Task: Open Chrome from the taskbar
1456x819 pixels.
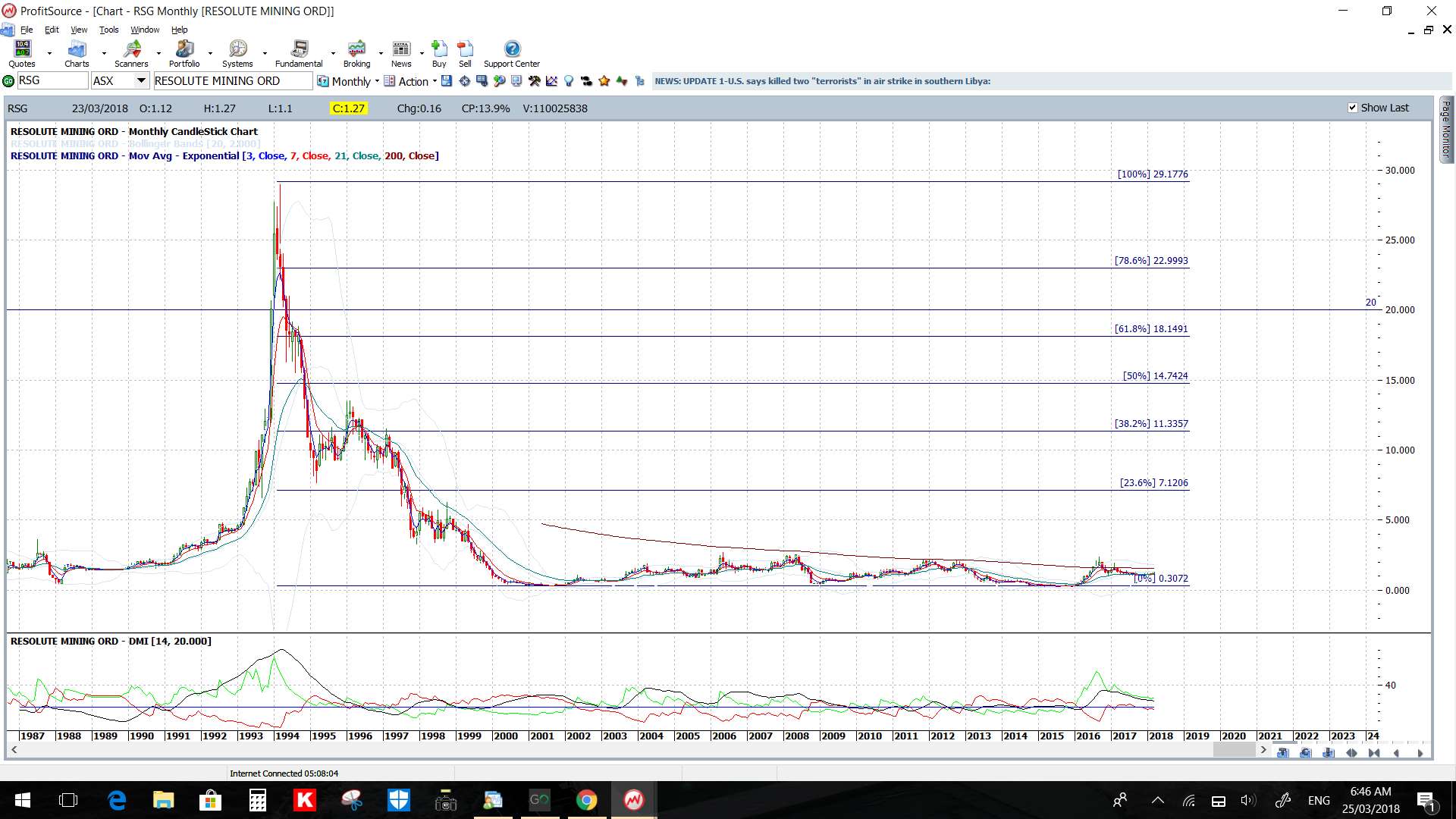Action: 586,800
